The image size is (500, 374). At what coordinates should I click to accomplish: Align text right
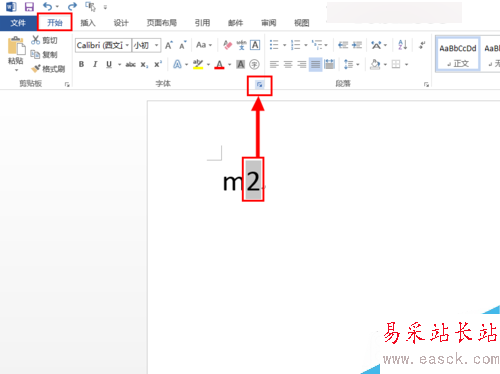point(302,64)
